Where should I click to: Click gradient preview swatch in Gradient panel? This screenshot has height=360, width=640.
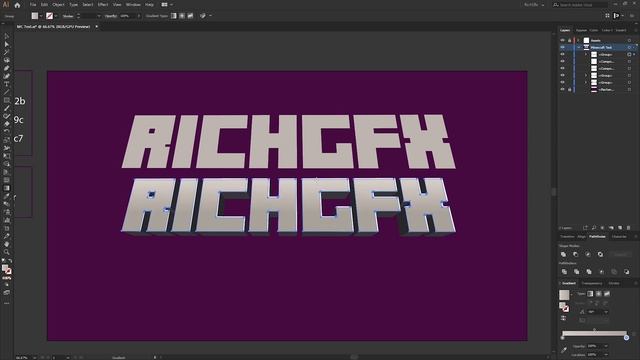[x=564, y=295]
